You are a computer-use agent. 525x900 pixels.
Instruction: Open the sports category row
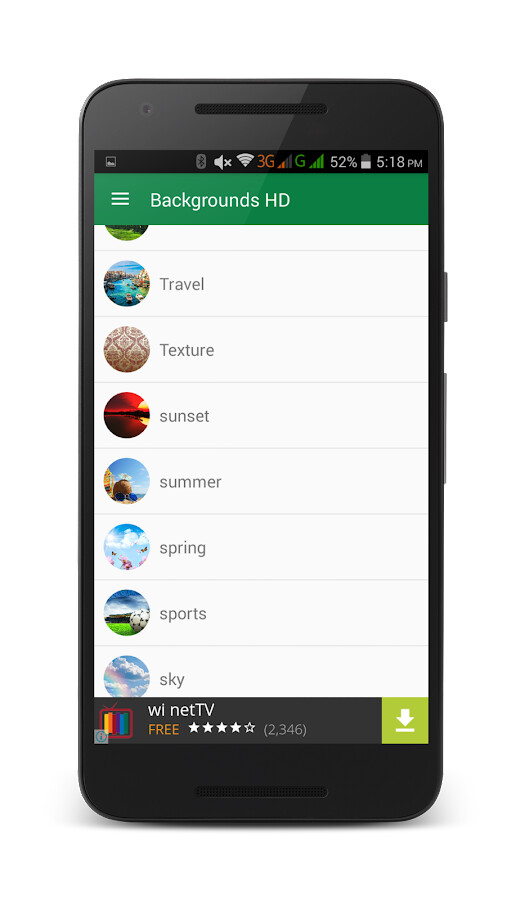click(261, 613)
